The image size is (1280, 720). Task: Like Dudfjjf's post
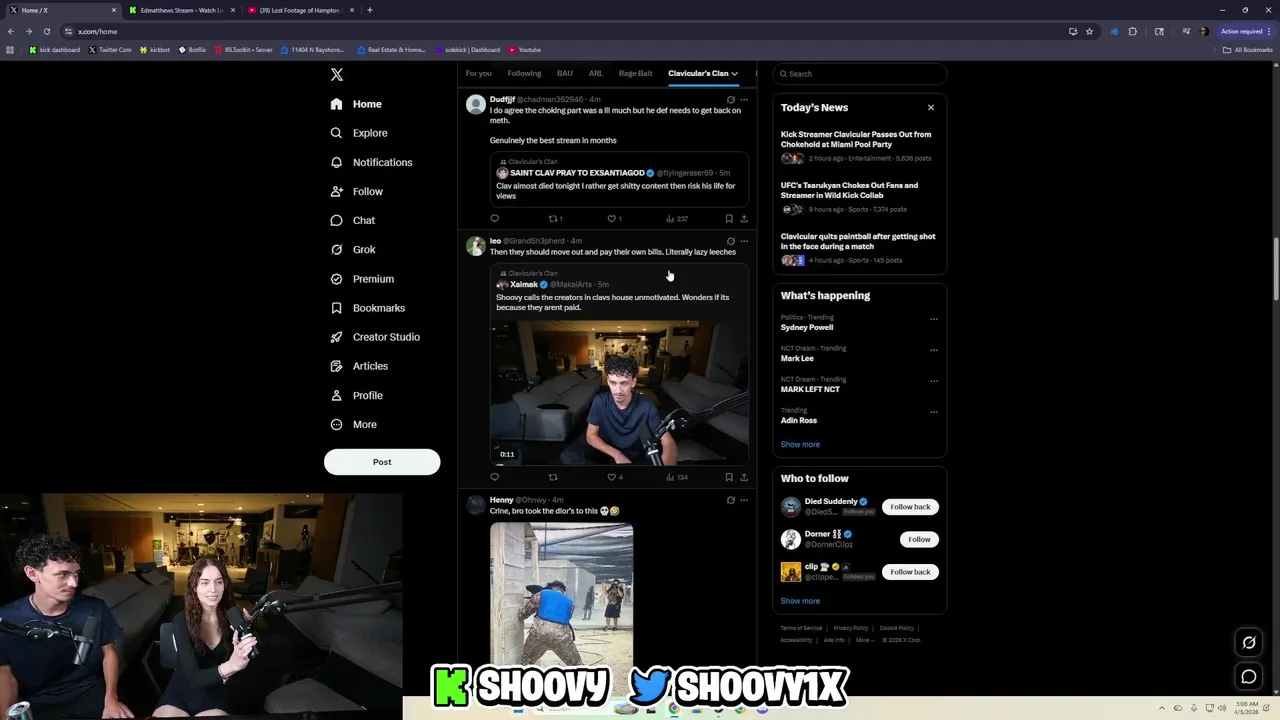point(612,218)
